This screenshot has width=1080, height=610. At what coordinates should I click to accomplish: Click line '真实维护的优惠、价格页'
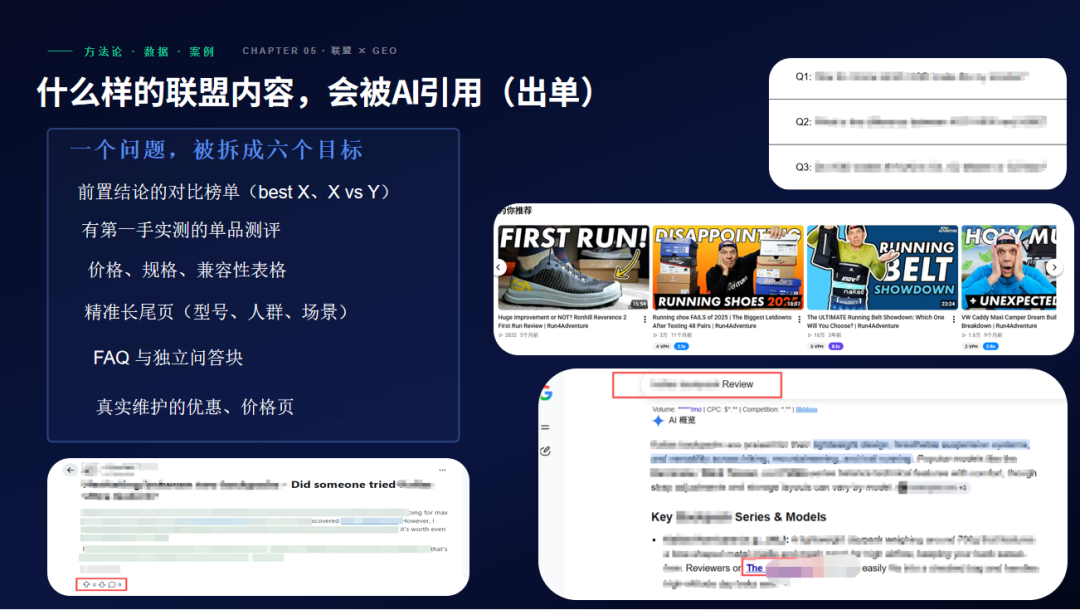[x=195, y=407]
